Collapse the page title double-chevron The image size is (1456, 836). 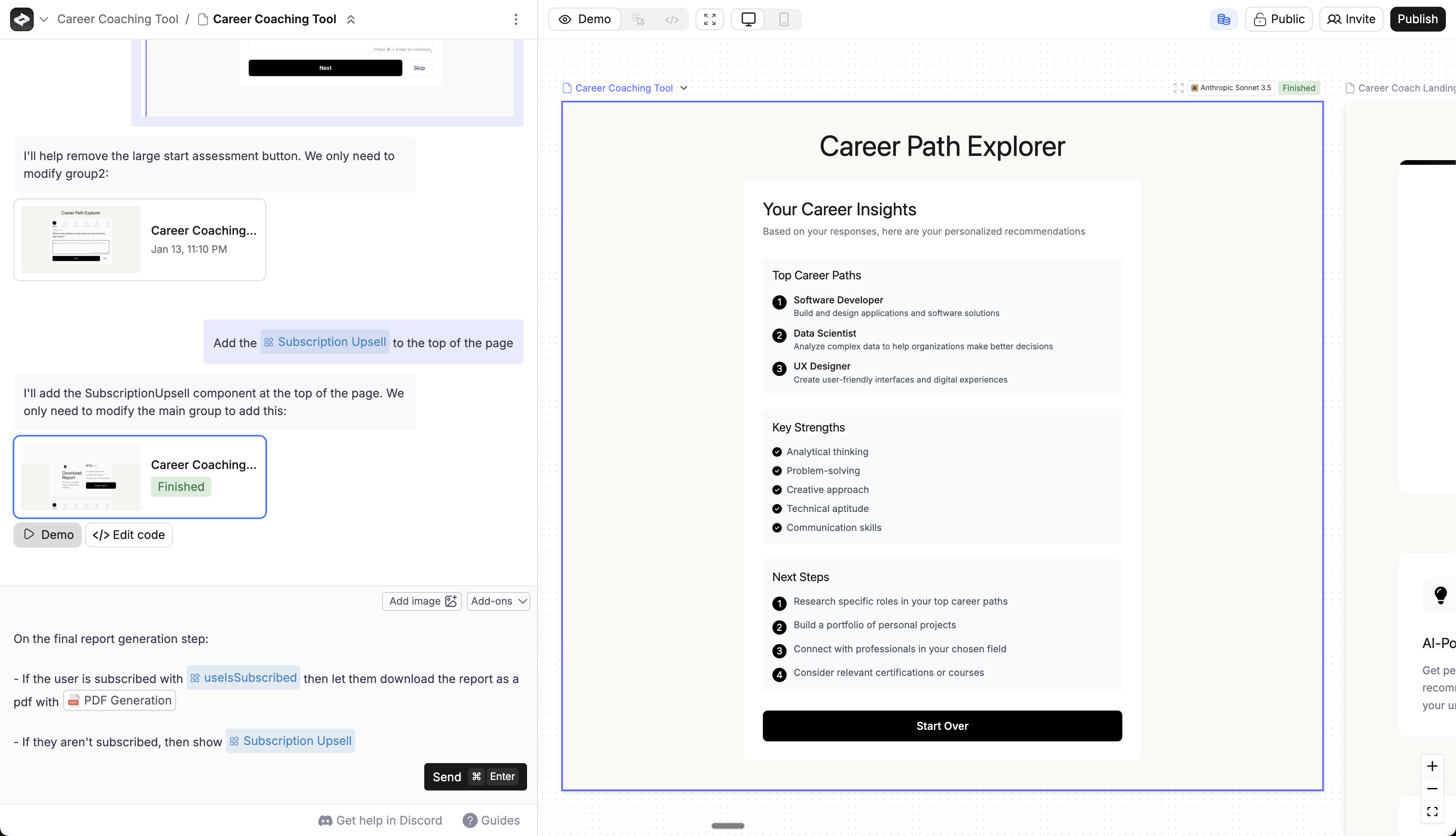coord(351,19)
